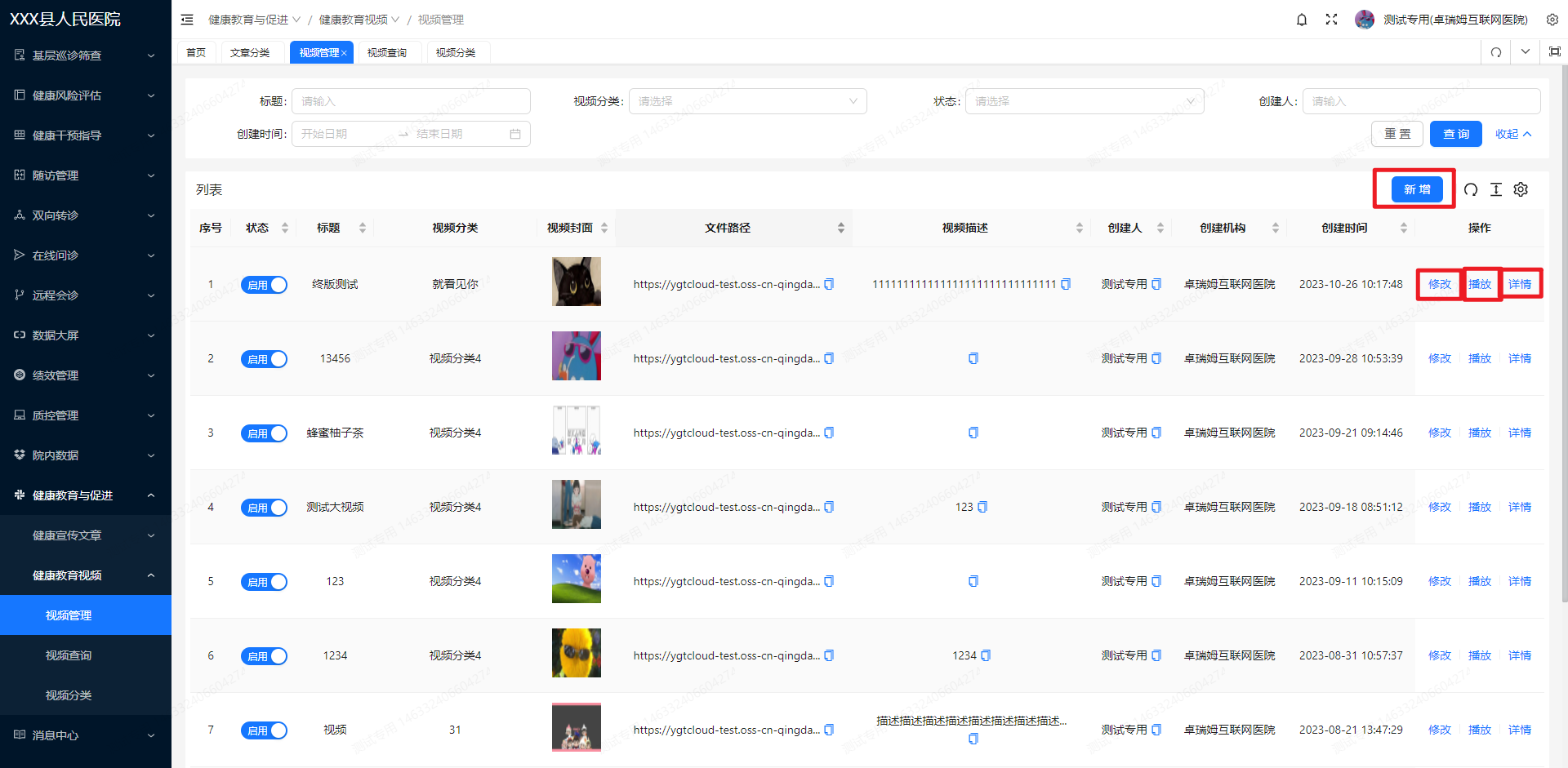The height and width of the screenshot is (768, 1568).
Task: Refresh the current tab using the reload icon
Action: point(1495,51)
